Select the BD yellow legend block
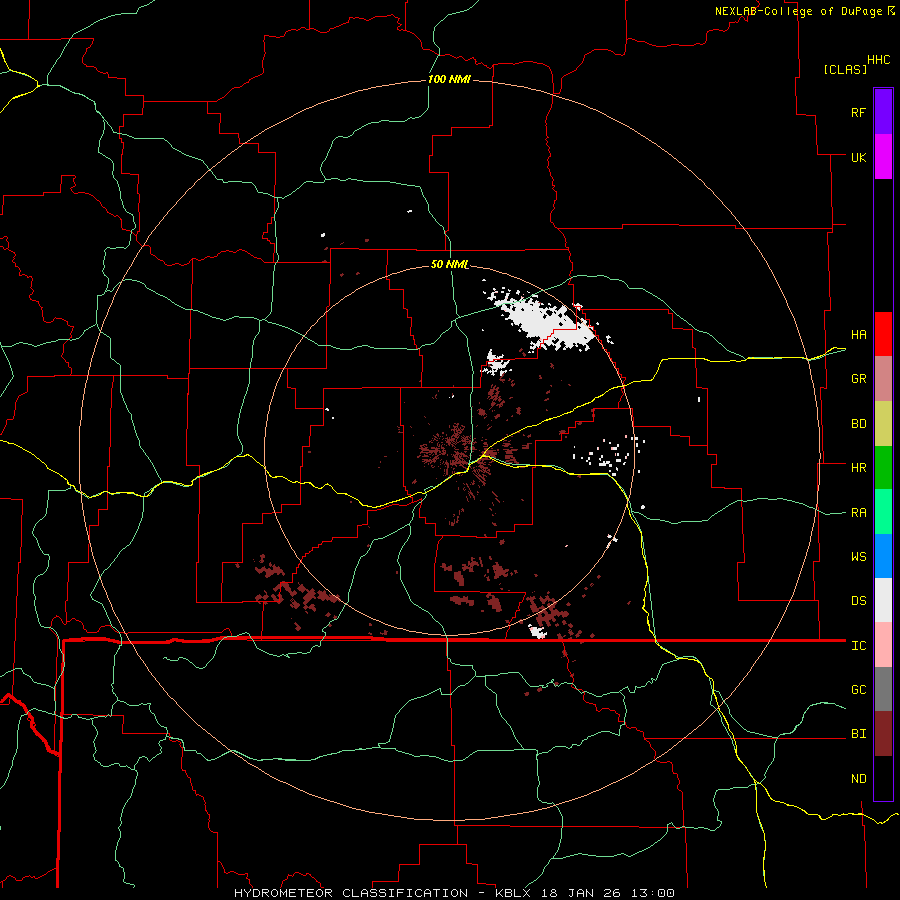 (883, 424)
